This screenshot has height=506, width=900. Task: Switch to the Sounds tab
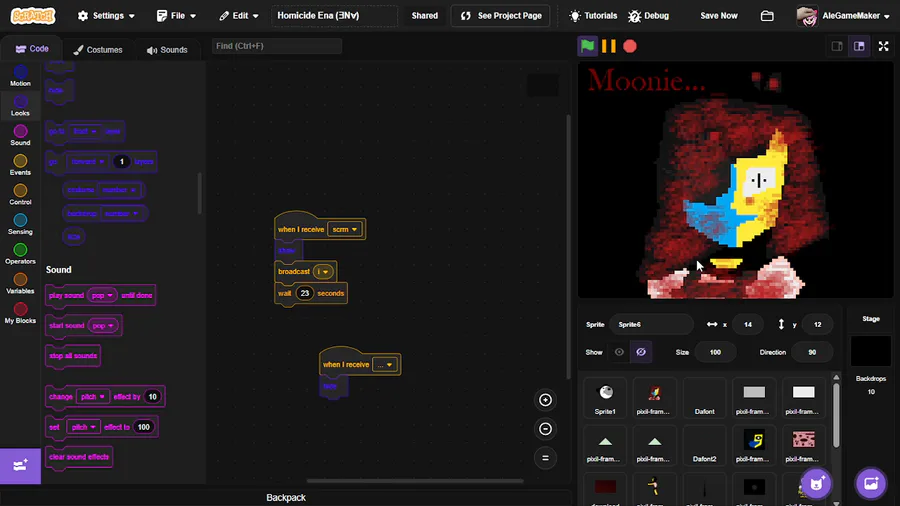point(167,50)
